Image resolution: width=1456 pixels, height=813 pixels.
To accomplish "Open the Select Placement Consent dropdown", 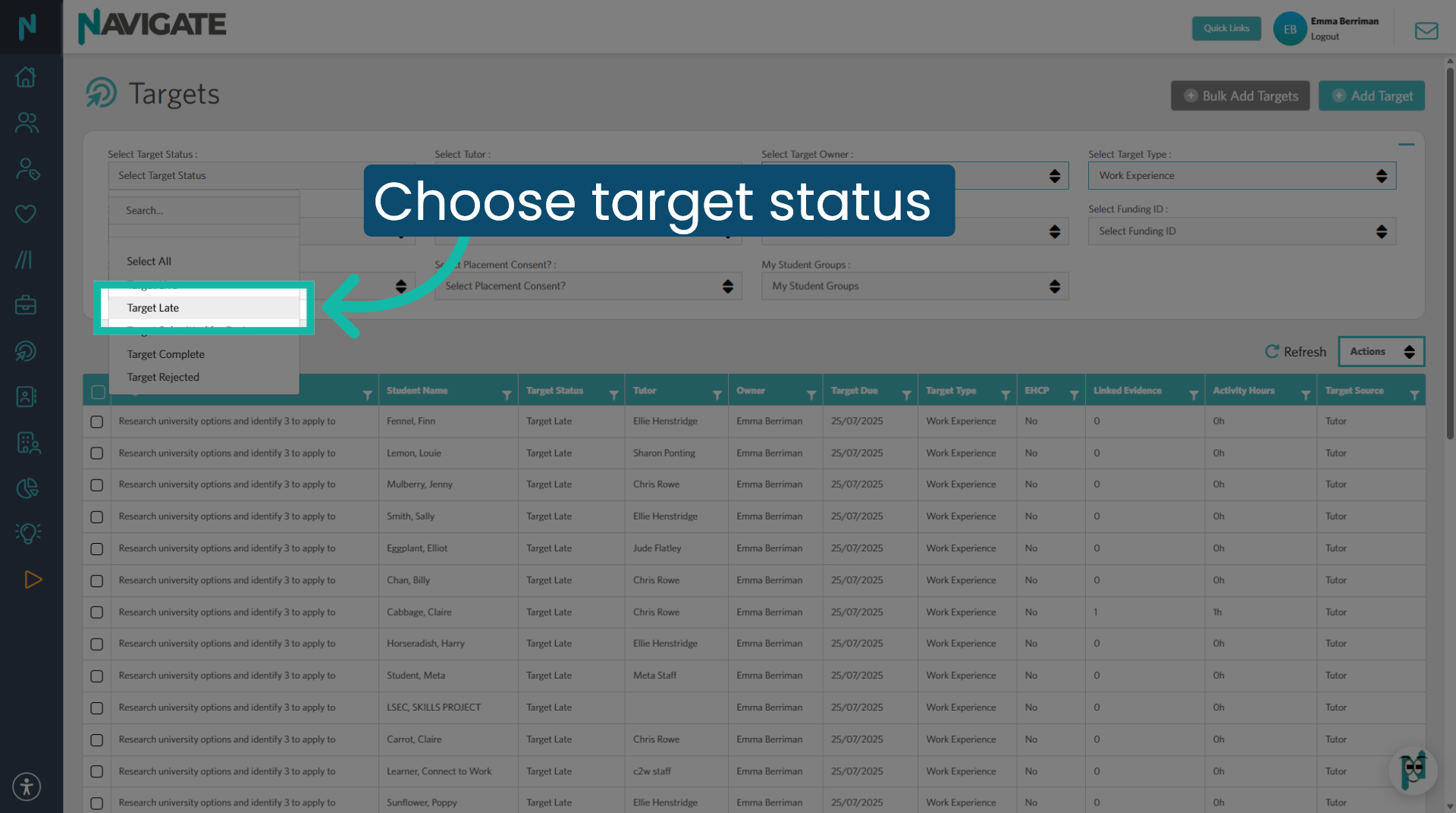I will [588, 286].
